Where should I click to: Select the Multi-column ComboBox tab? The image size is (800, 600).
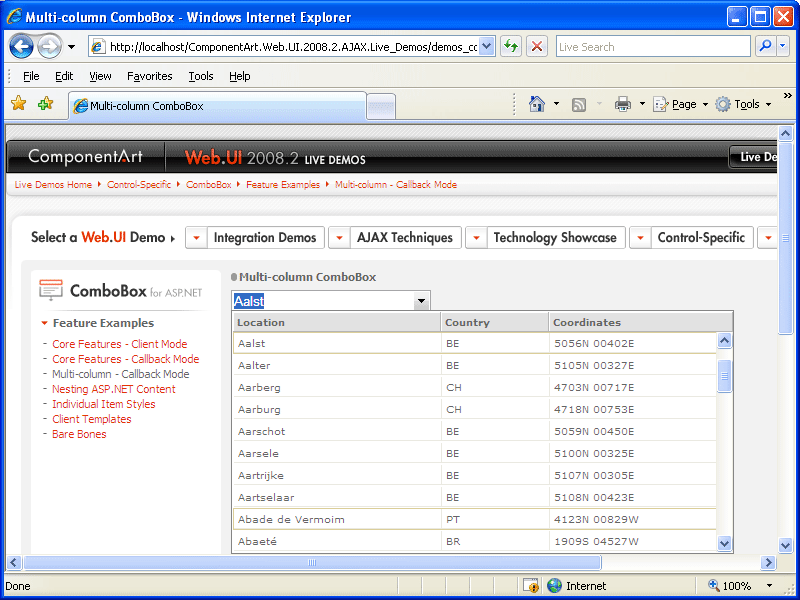click(217, 106)
